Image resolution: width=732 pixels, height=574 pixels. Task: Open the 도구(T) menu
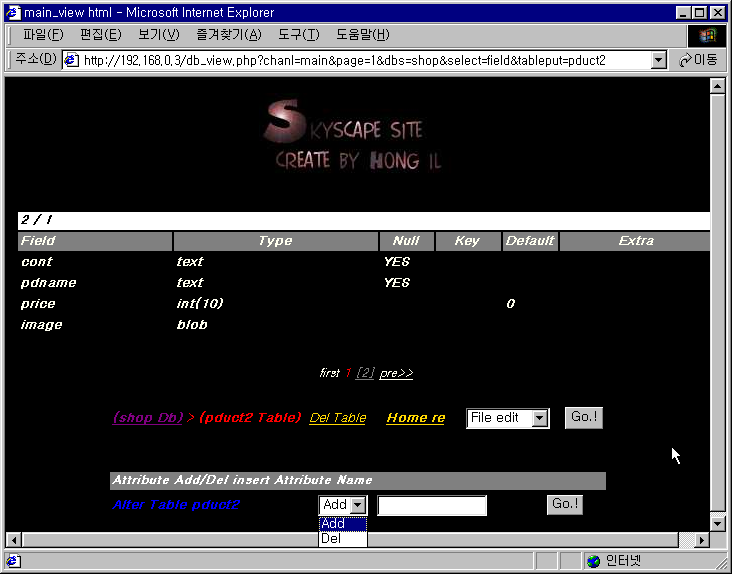coord(299,35)
